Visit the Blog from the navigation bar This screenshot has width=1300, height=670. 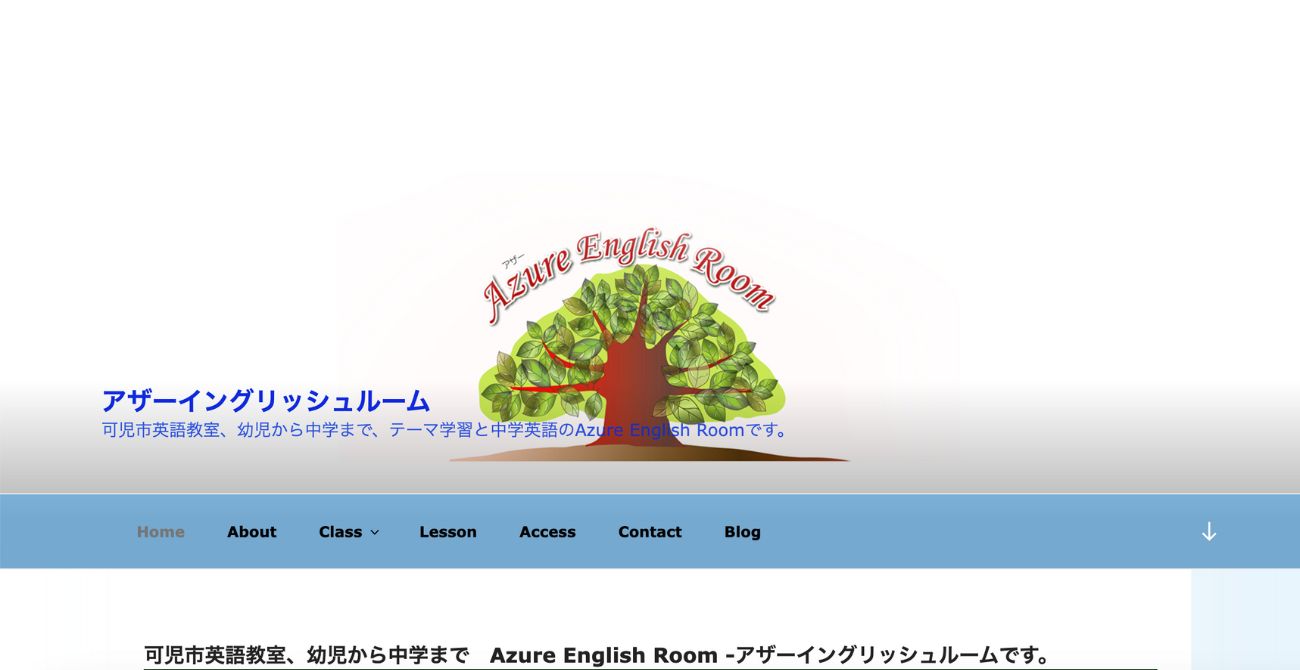click(742, 531)
